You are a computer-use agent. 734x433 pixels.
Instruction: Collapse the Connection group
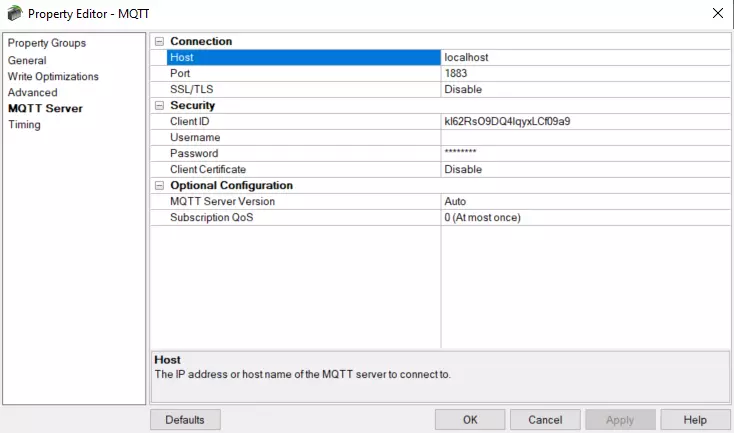(159, 41)
